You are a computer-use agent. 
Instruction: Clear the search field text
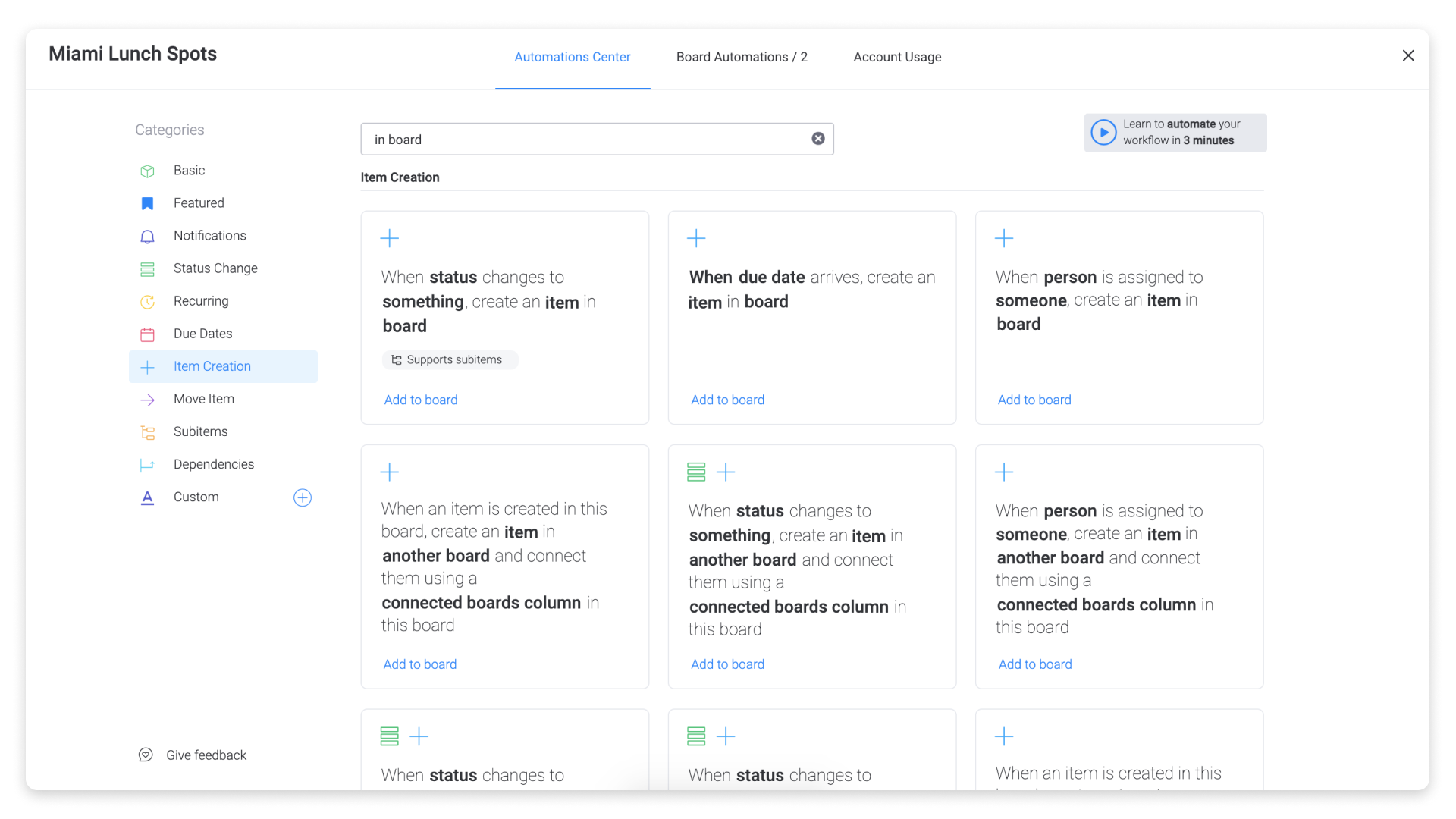pos(817,139)
